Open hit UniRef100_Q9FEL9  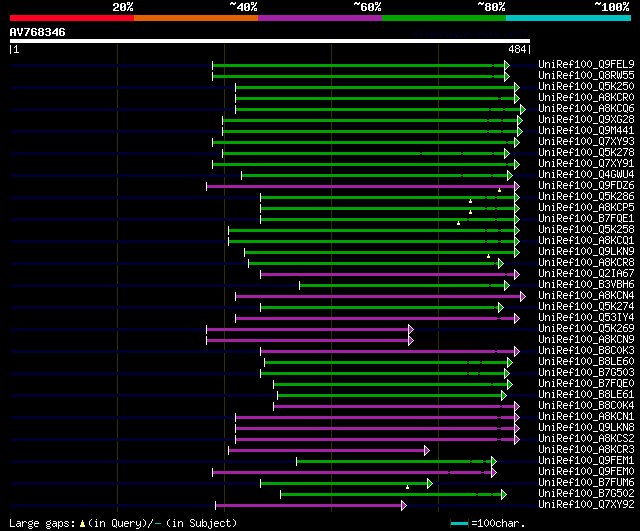click(x=586, y=64)
